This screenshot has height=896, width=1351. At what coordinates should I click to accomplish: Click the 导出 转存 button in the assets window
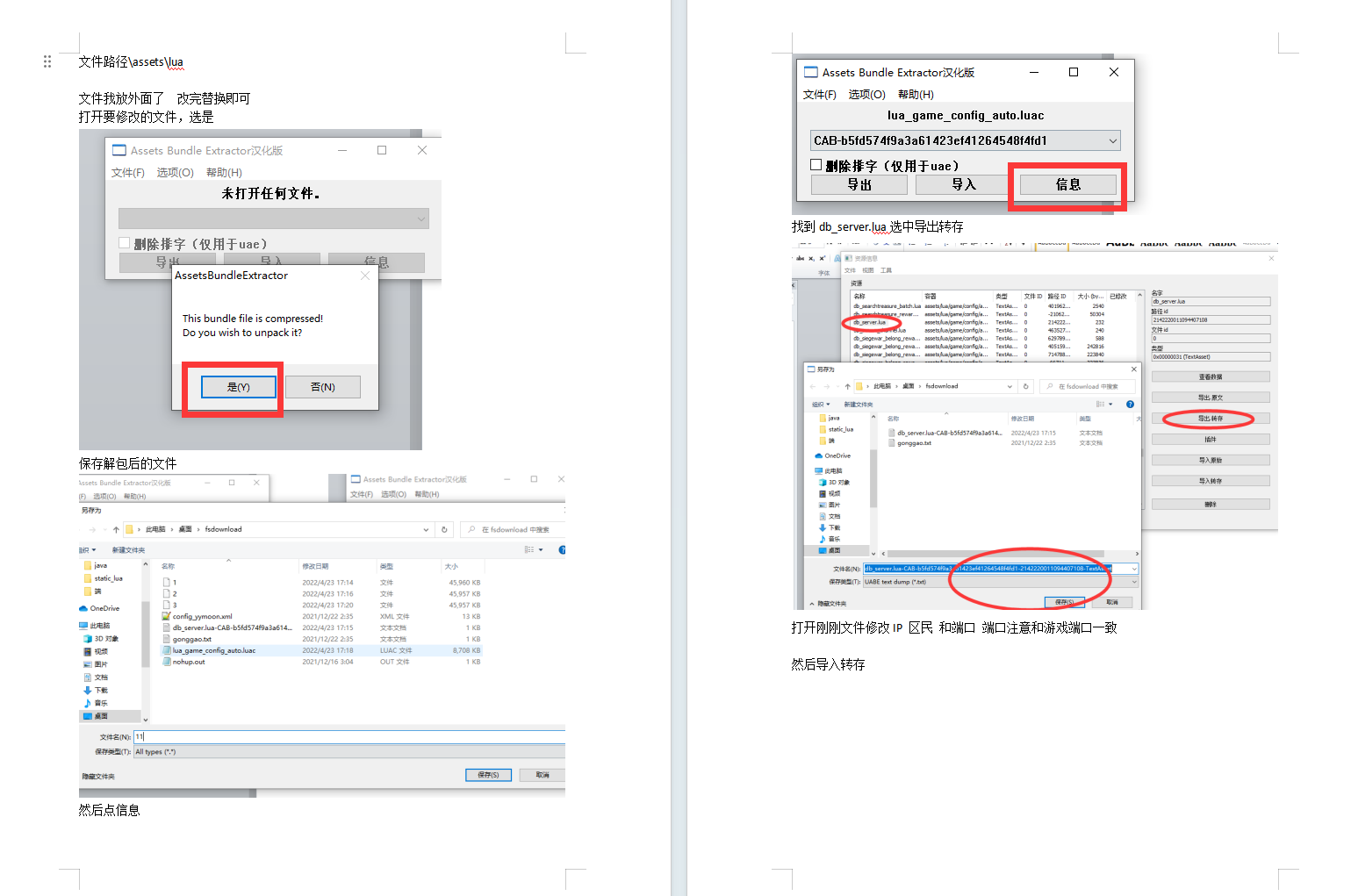click(1210, 419)
